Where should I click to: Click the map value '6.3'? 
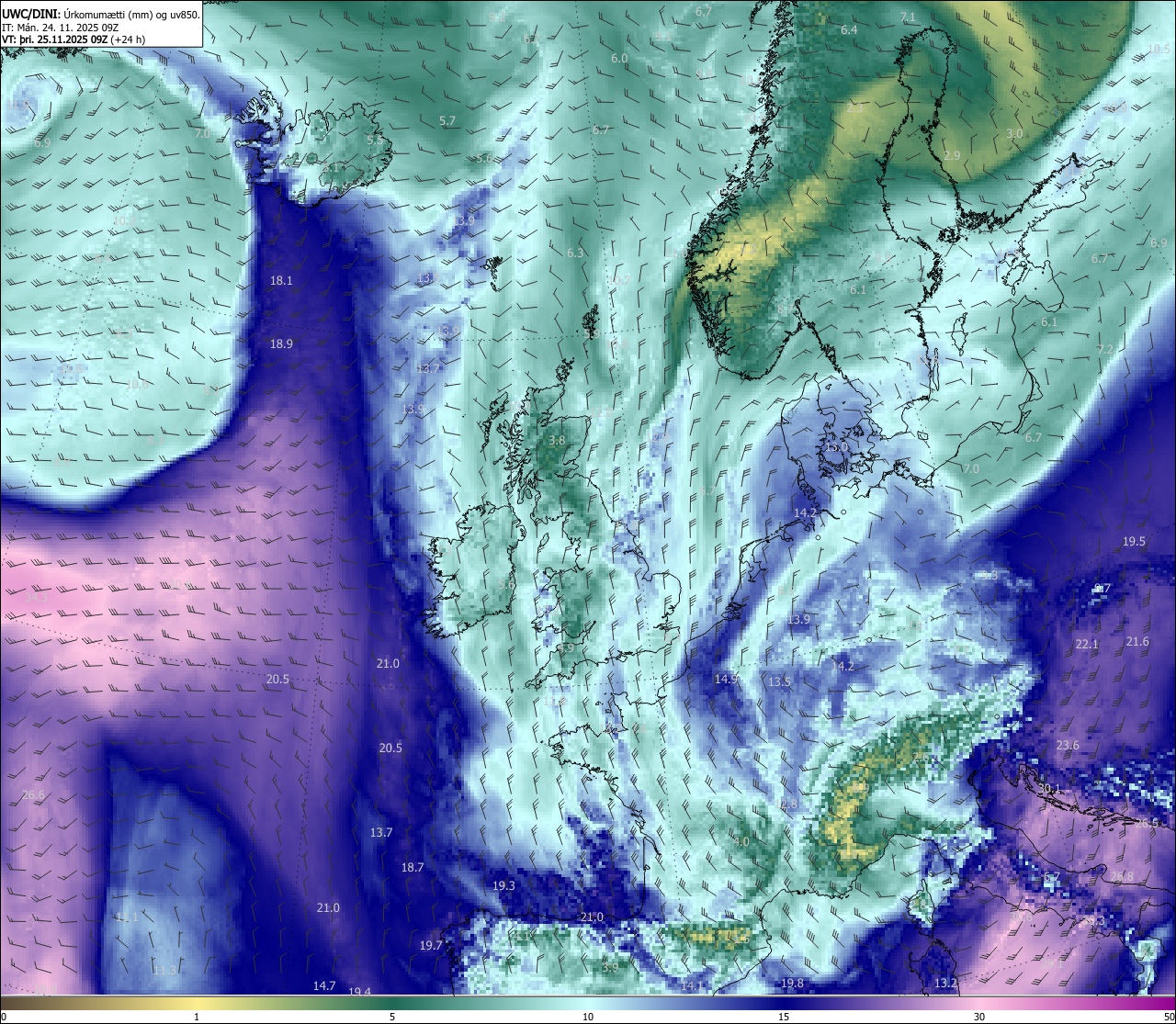point(575,253)
